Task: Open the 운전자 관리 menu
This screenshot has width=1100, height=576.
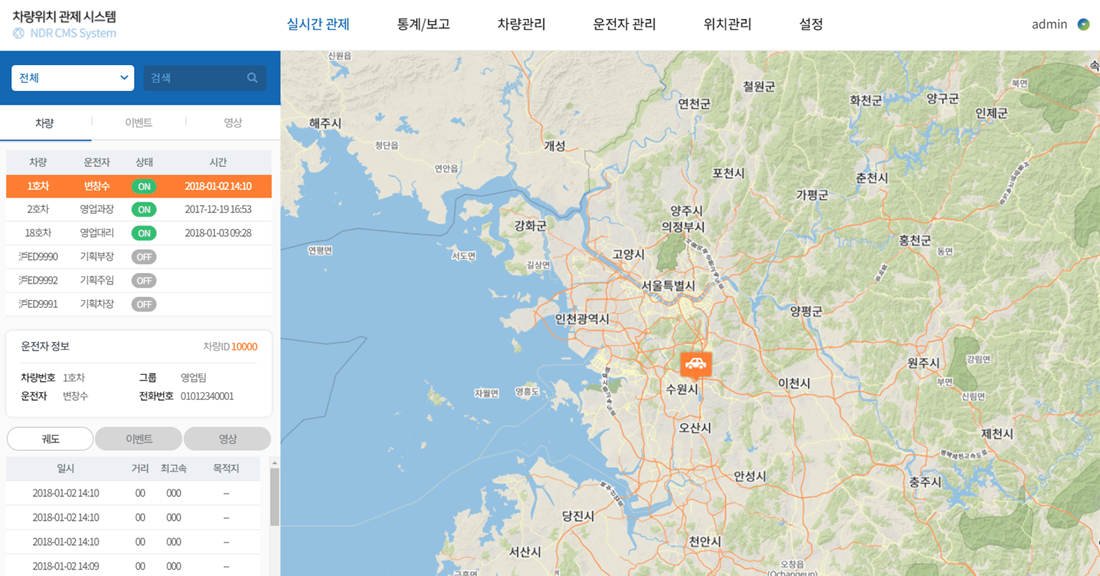Action: [x=624, y=25]
